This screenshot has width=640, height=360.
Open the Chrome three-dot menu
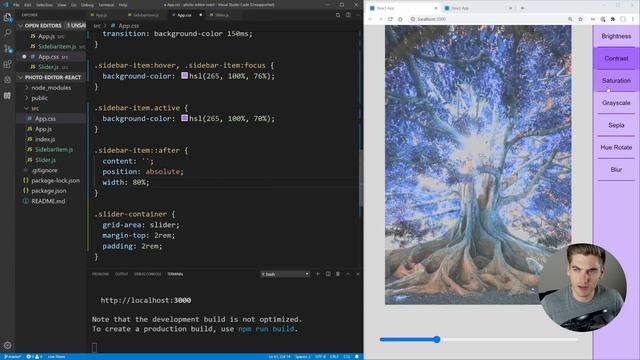click(633, 19)
